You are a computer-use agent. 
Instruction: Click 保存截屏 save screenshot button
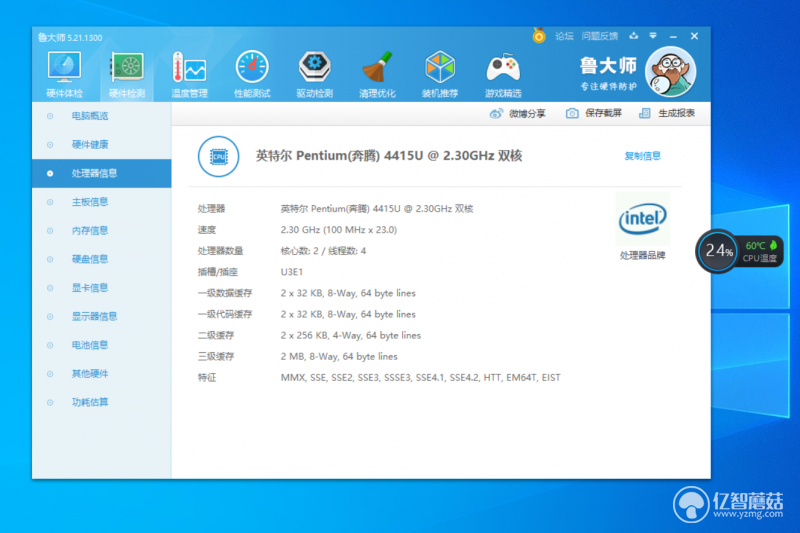click(604, 113)
